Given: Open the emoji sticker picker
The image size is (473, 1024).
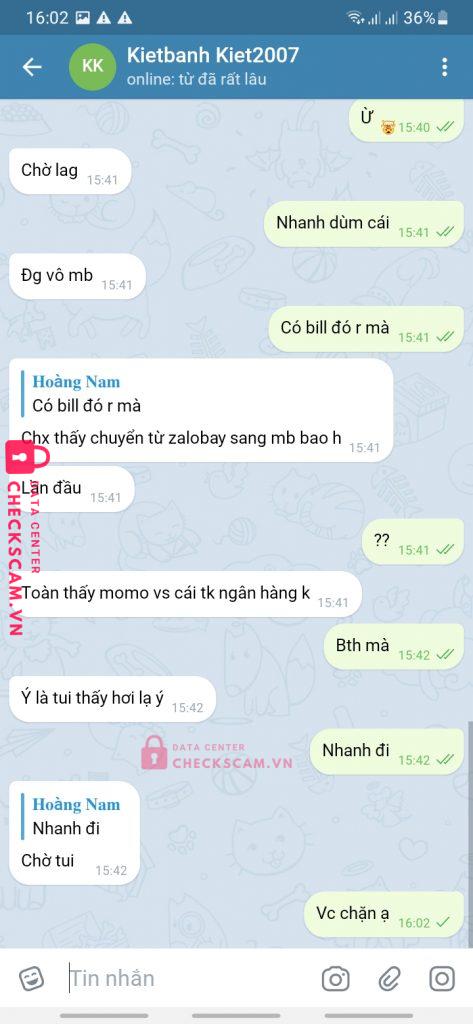Looking at the screenshot, I should click(x=31, y=978).
